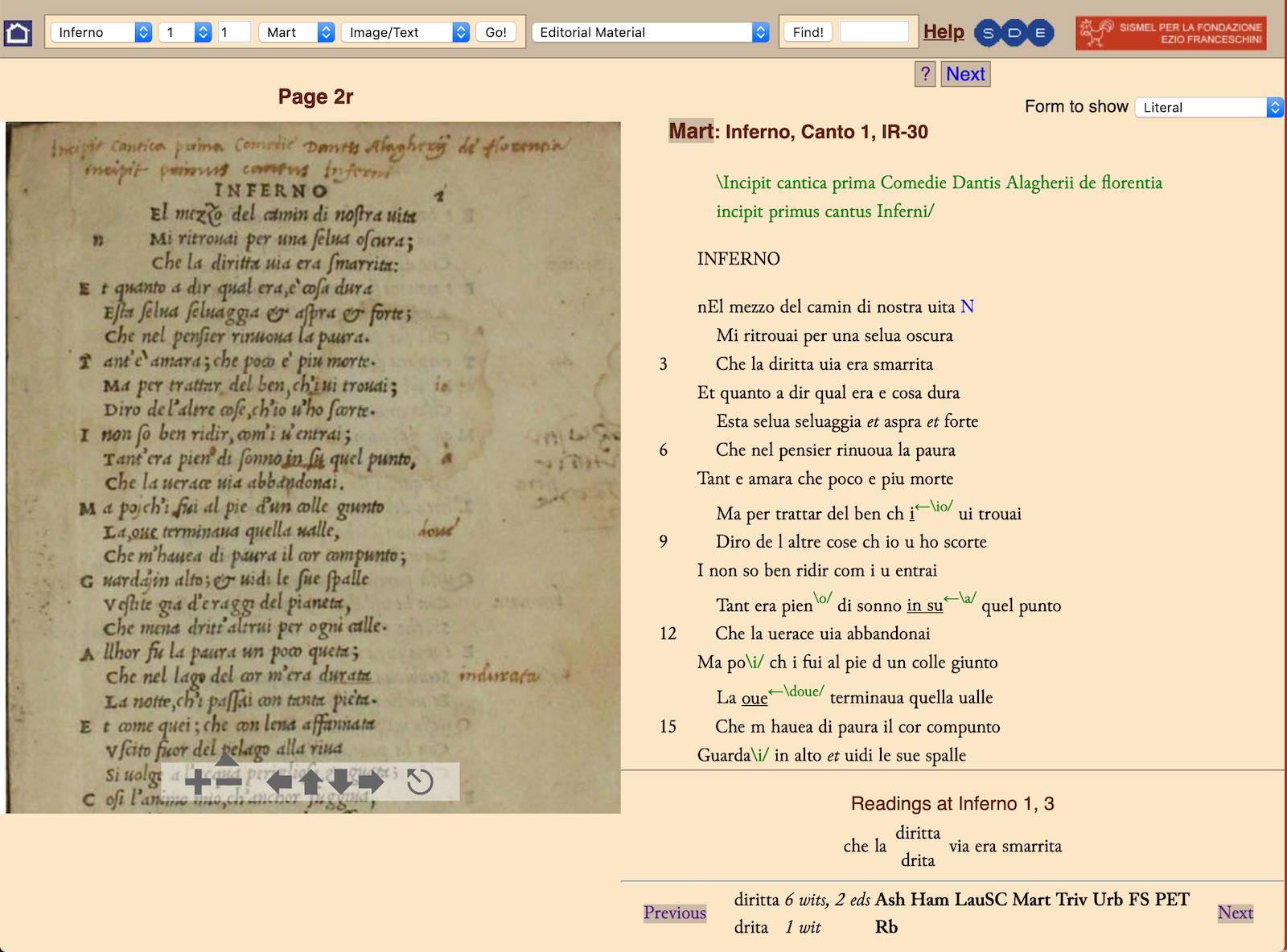Click 'Readings at Inferno 1, 3' heading
This screenshot has width=1287, height=952.
952,803
